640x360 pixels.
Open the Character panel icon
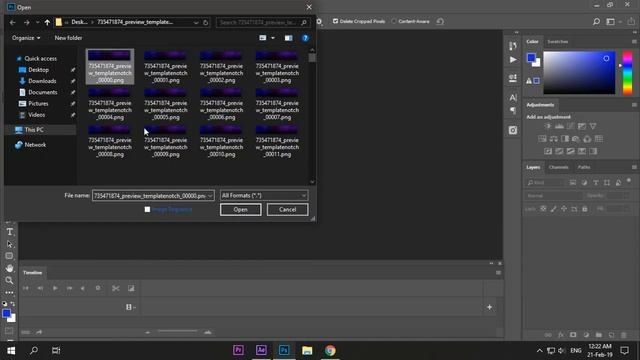(513, 98)
